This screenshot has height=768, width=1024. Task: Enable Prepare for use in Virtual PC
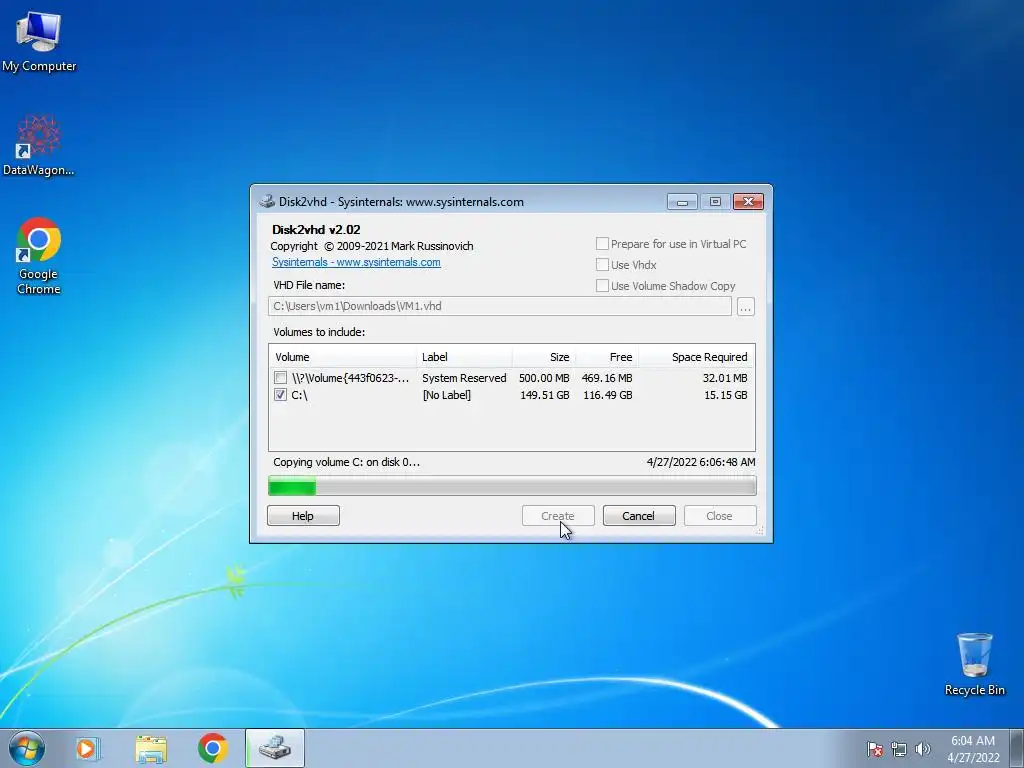point(602,244)
